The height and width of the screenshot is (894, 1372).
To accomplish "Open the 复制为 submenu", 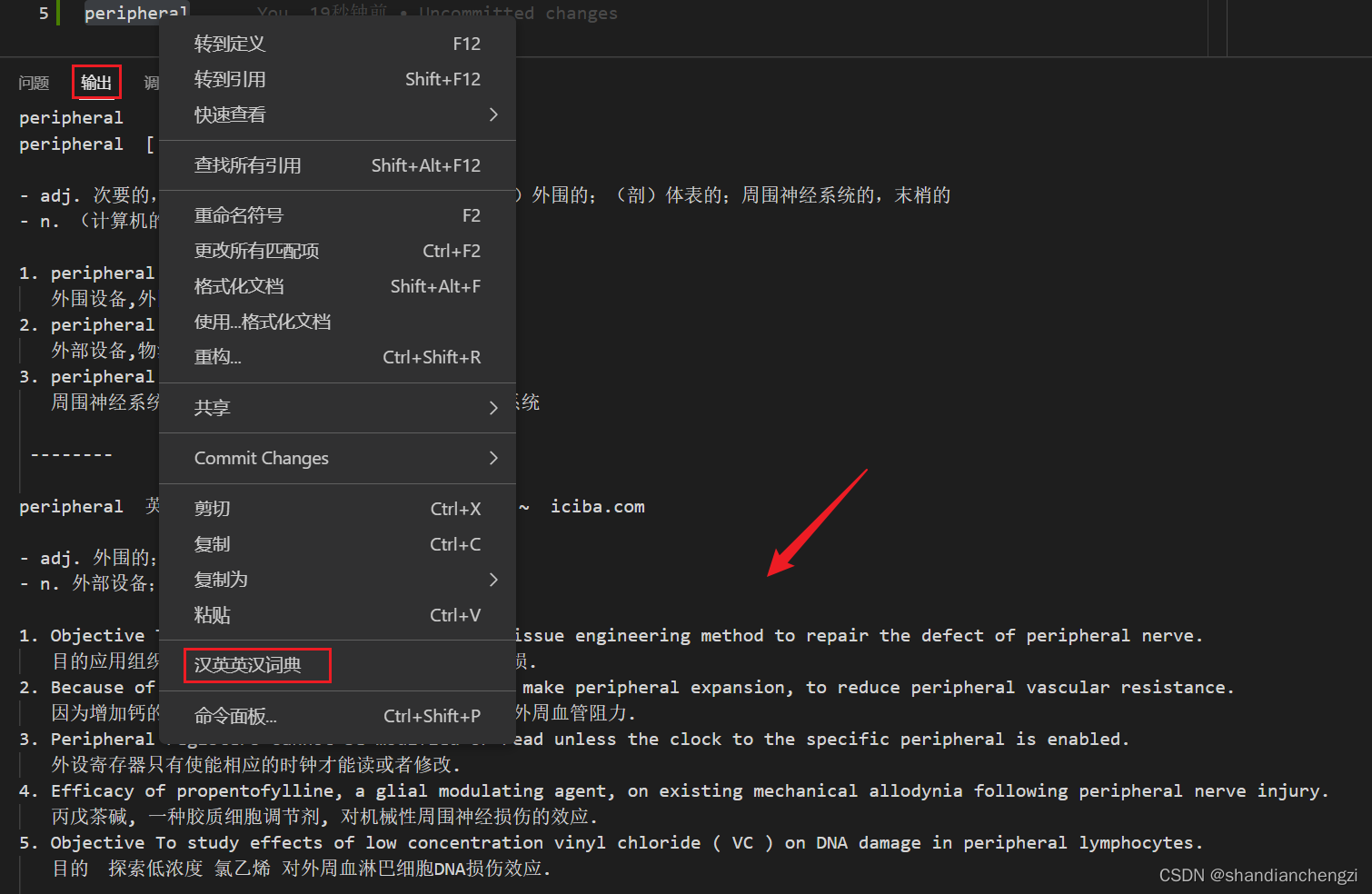I will pyautogui.click(x=337, y=580).
